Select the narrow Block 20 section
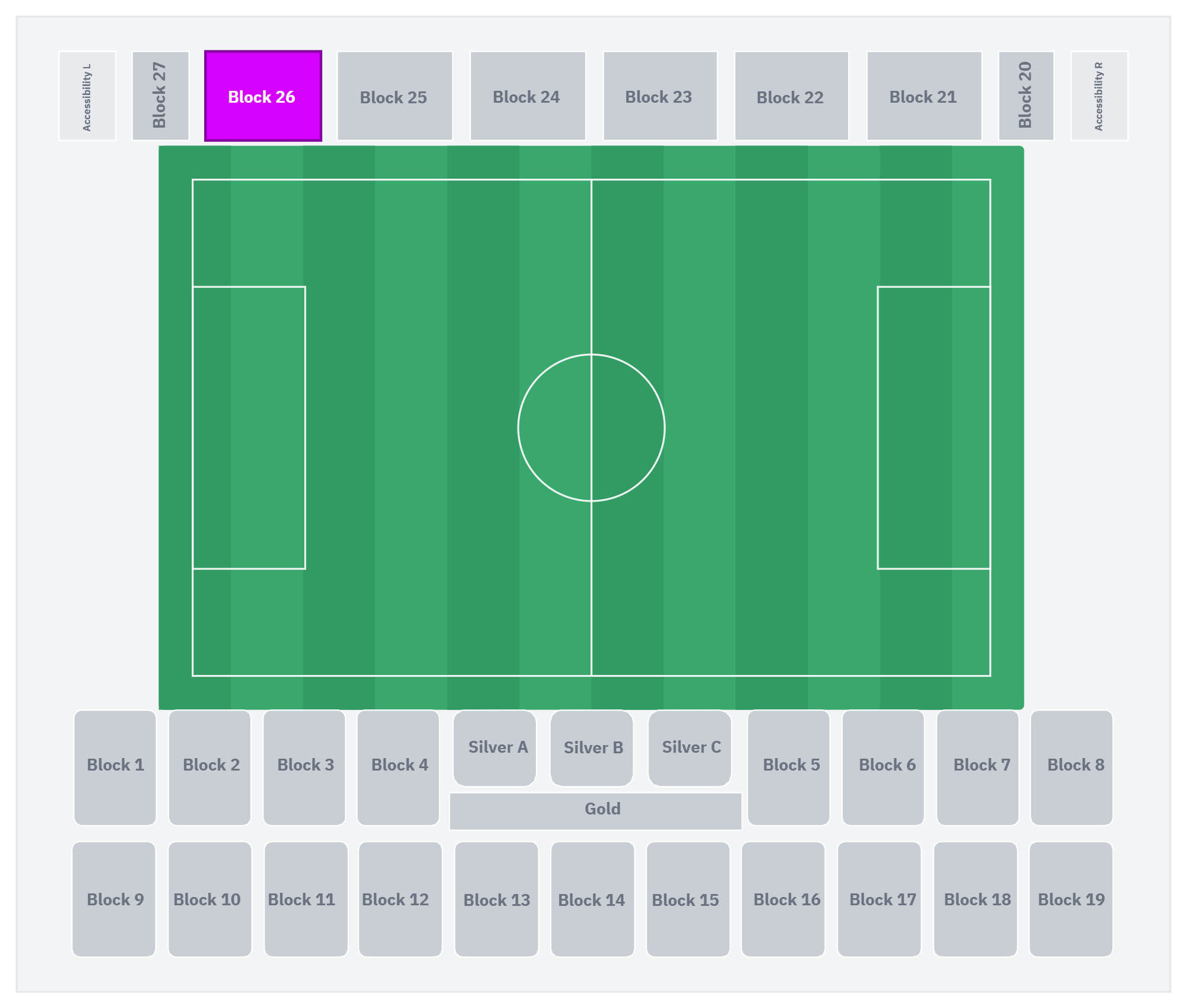Image resolution: width=1187 pixels, height=1008 pixels. (1026, 96)
